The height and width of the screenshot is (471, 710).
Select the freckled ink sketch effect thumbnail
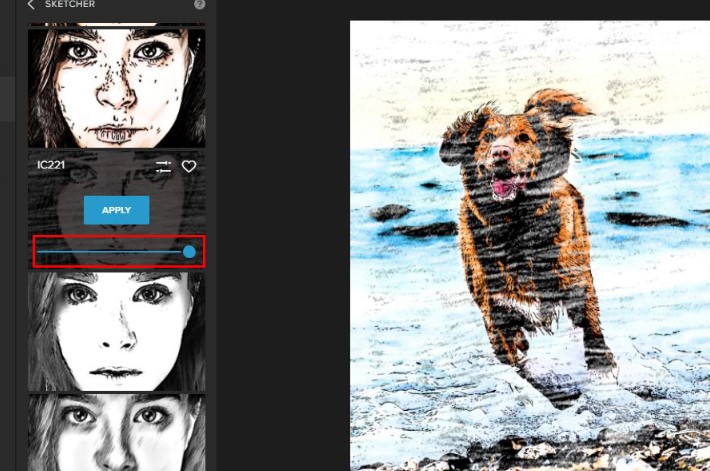tap(116, 88)
